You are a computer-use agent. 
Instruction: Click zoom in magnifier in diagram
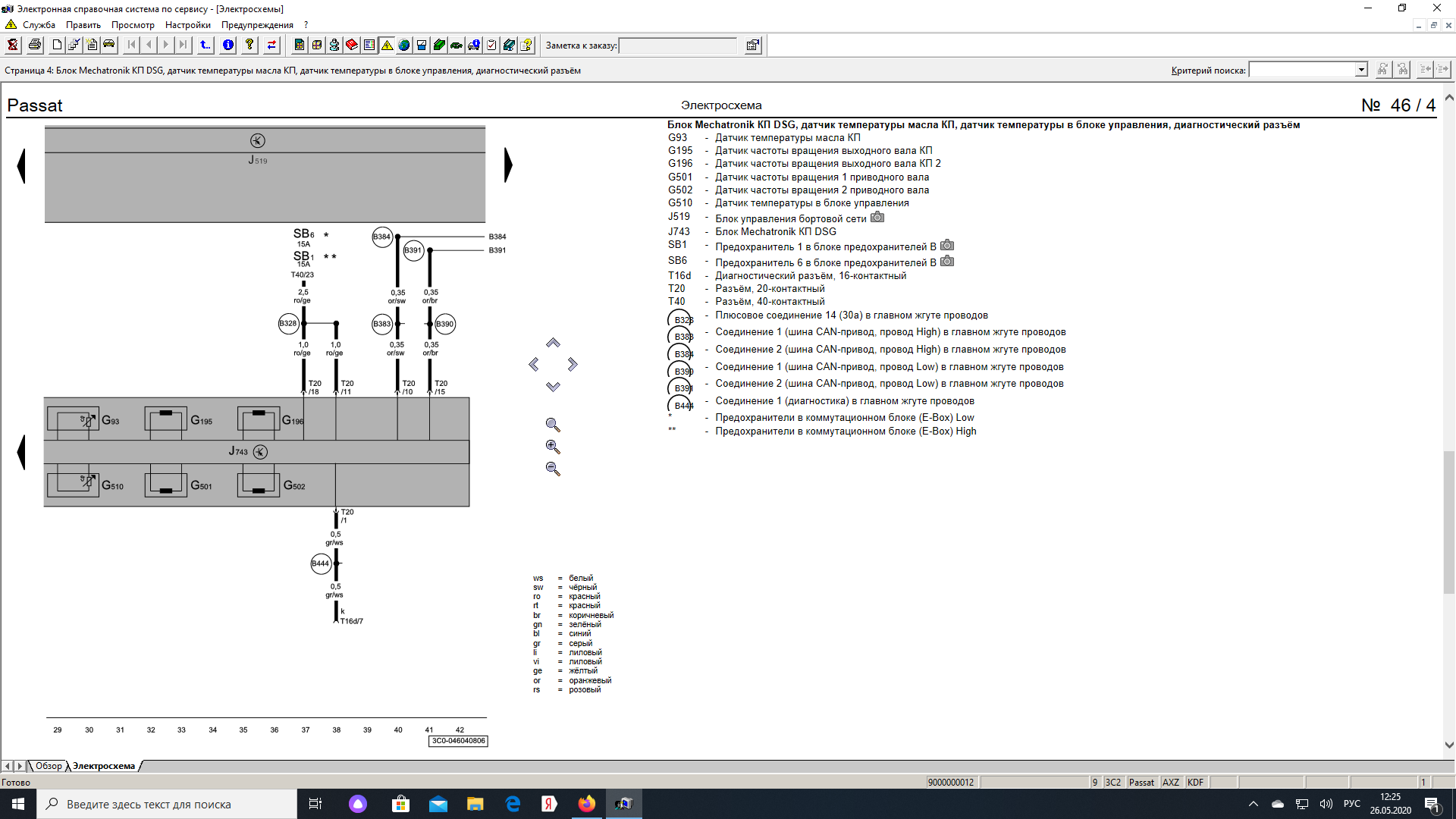click(x=553, y=447)
